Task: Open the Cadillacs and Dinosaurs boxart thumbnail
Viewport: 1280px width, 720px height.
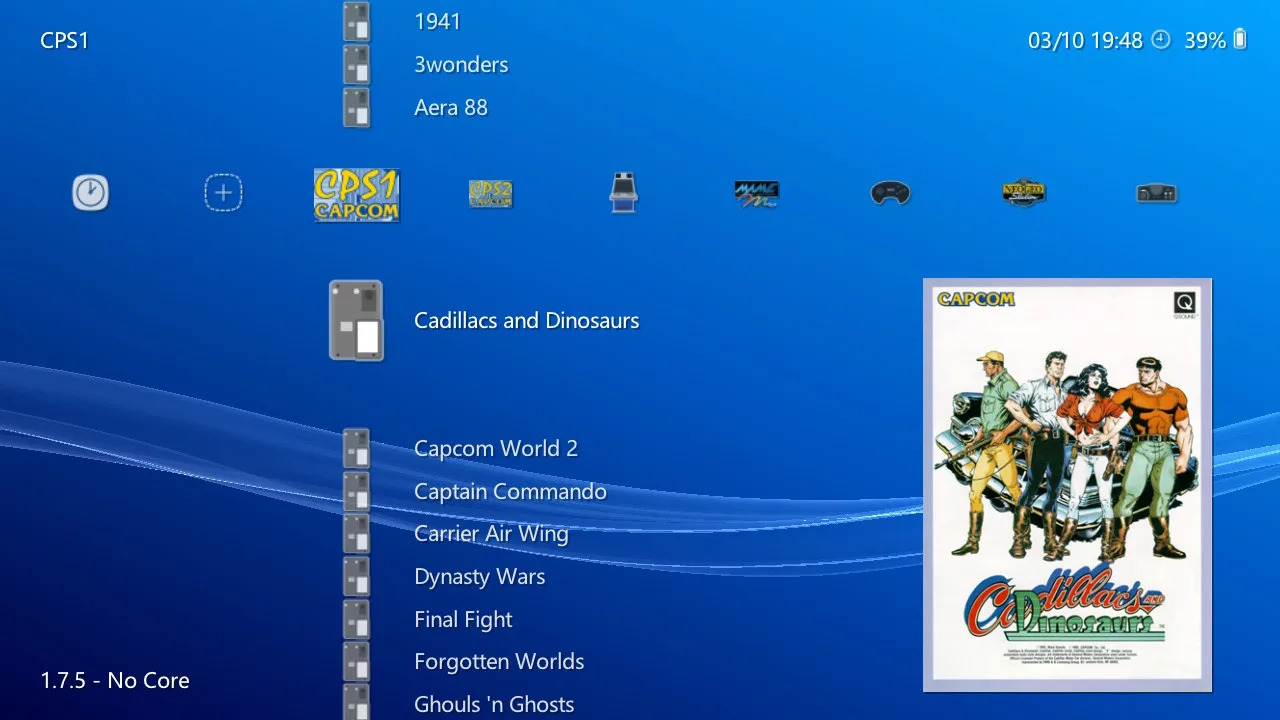Action: point(1067,485)
